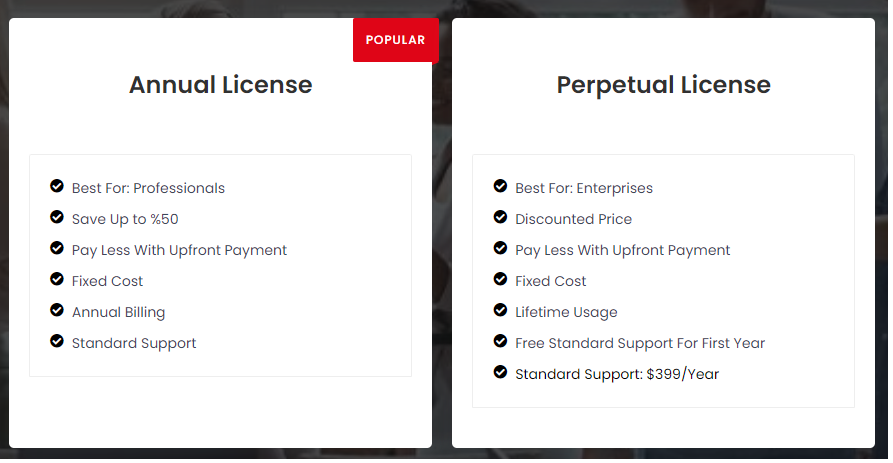This screenshot has height=463, width=893.
Task: Click Fixed Cost text in Perpetual License card
Action: point(550,281)
